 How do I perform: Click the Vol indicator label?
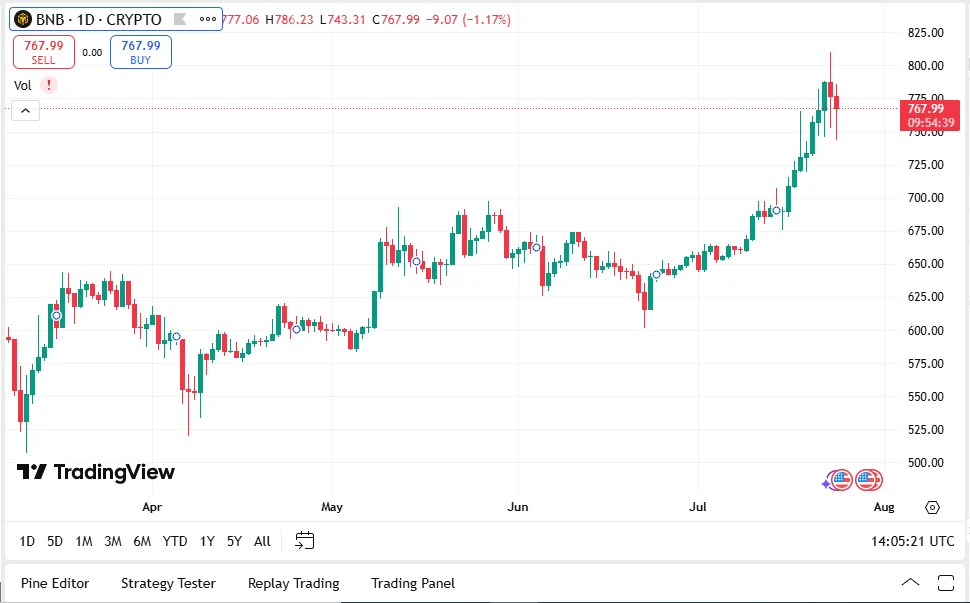coord(23,85)
